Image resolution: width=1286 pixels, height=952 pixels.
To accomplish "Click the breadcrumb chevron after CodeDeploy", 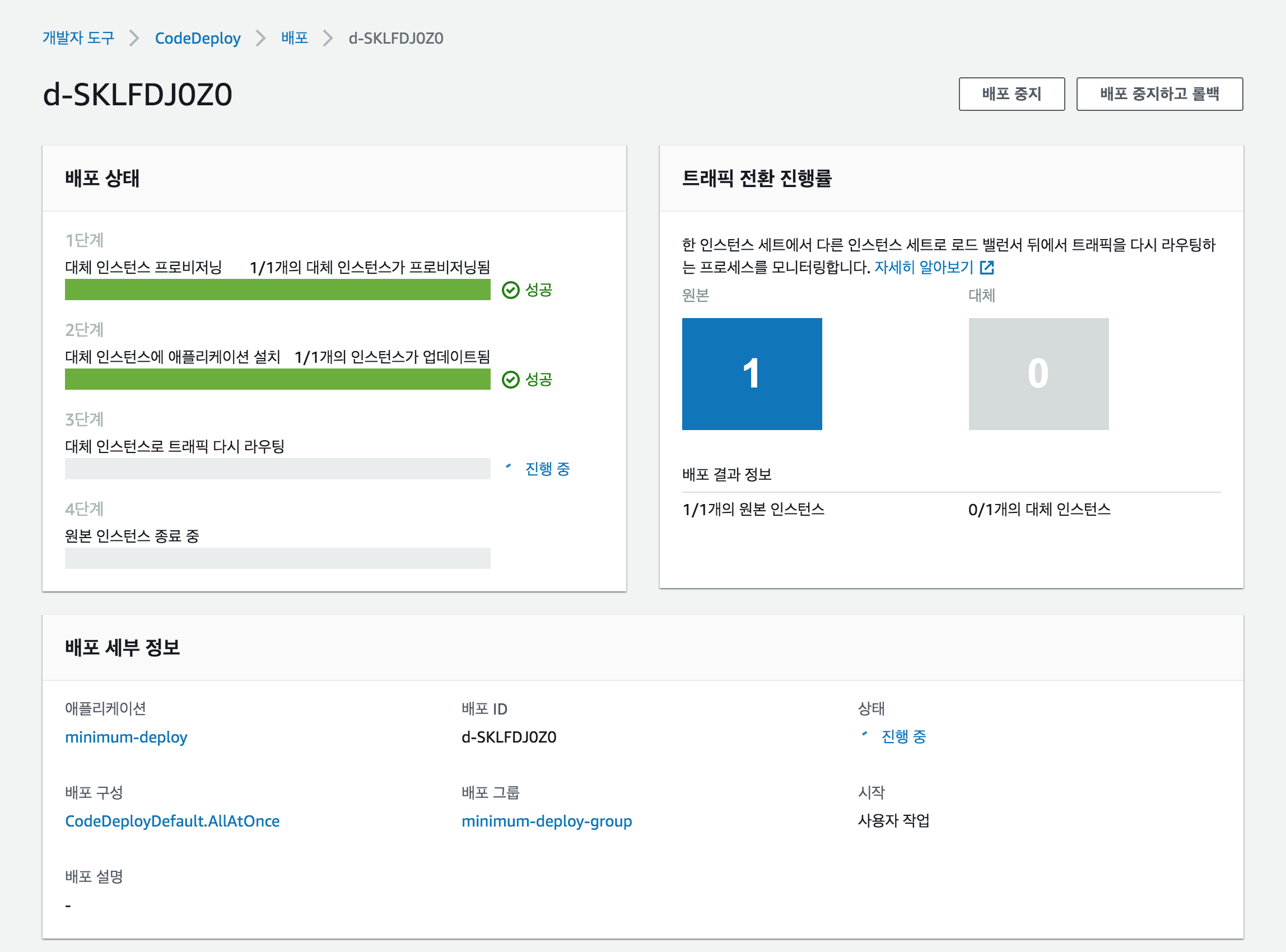I will click(x=260, y=39).
